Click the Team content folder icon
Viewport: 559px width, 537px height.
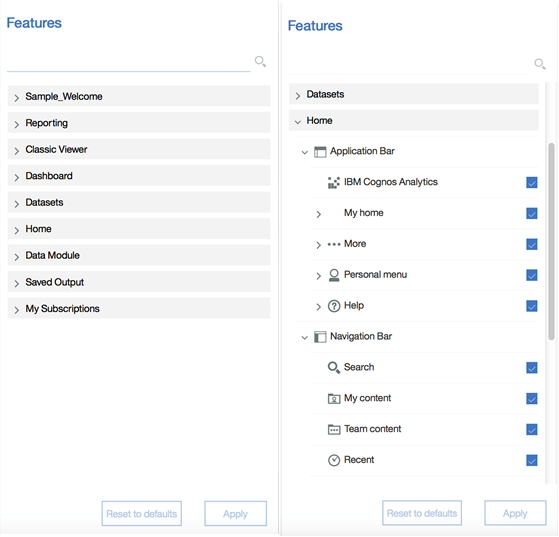click(334, 429)
